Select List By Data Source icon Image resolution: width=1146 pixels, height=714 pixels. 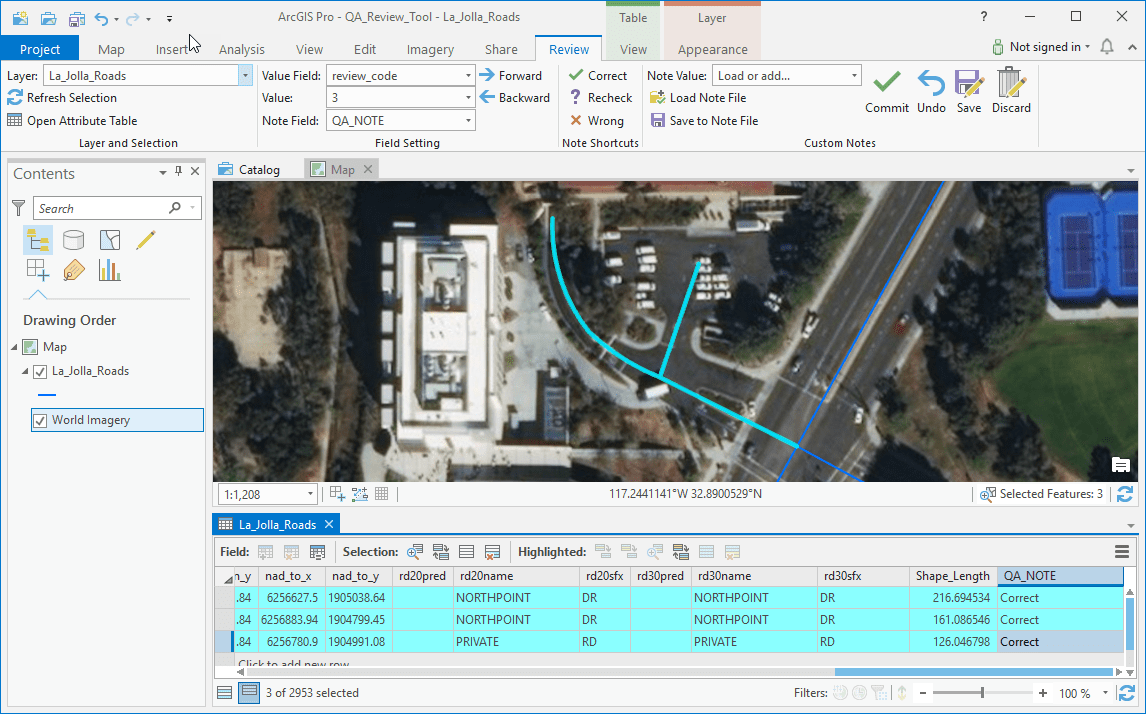(73, 239)
